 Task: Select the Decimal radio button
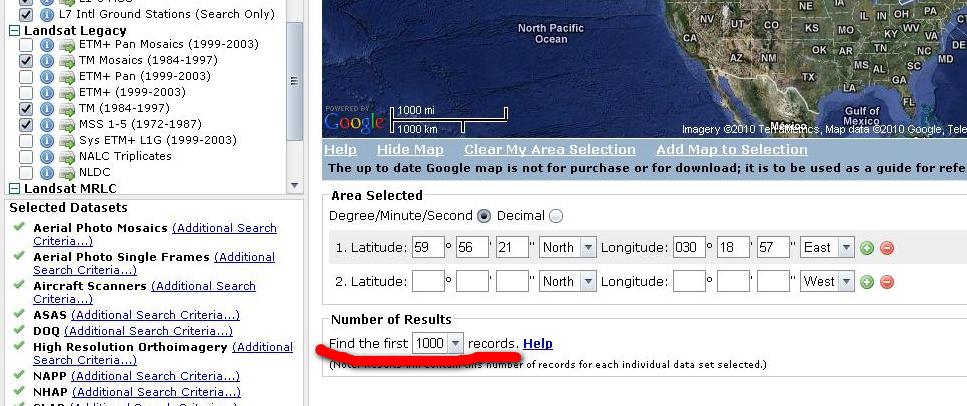[556, 216]
